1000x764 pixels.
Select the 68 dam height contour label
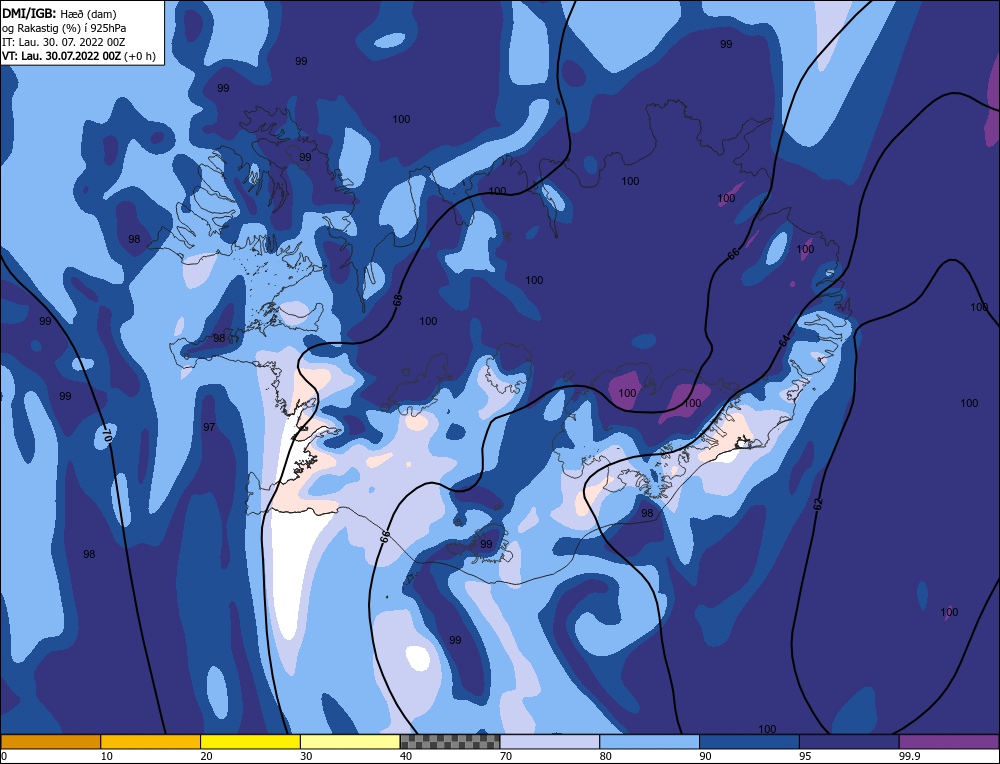pos(398,301)
